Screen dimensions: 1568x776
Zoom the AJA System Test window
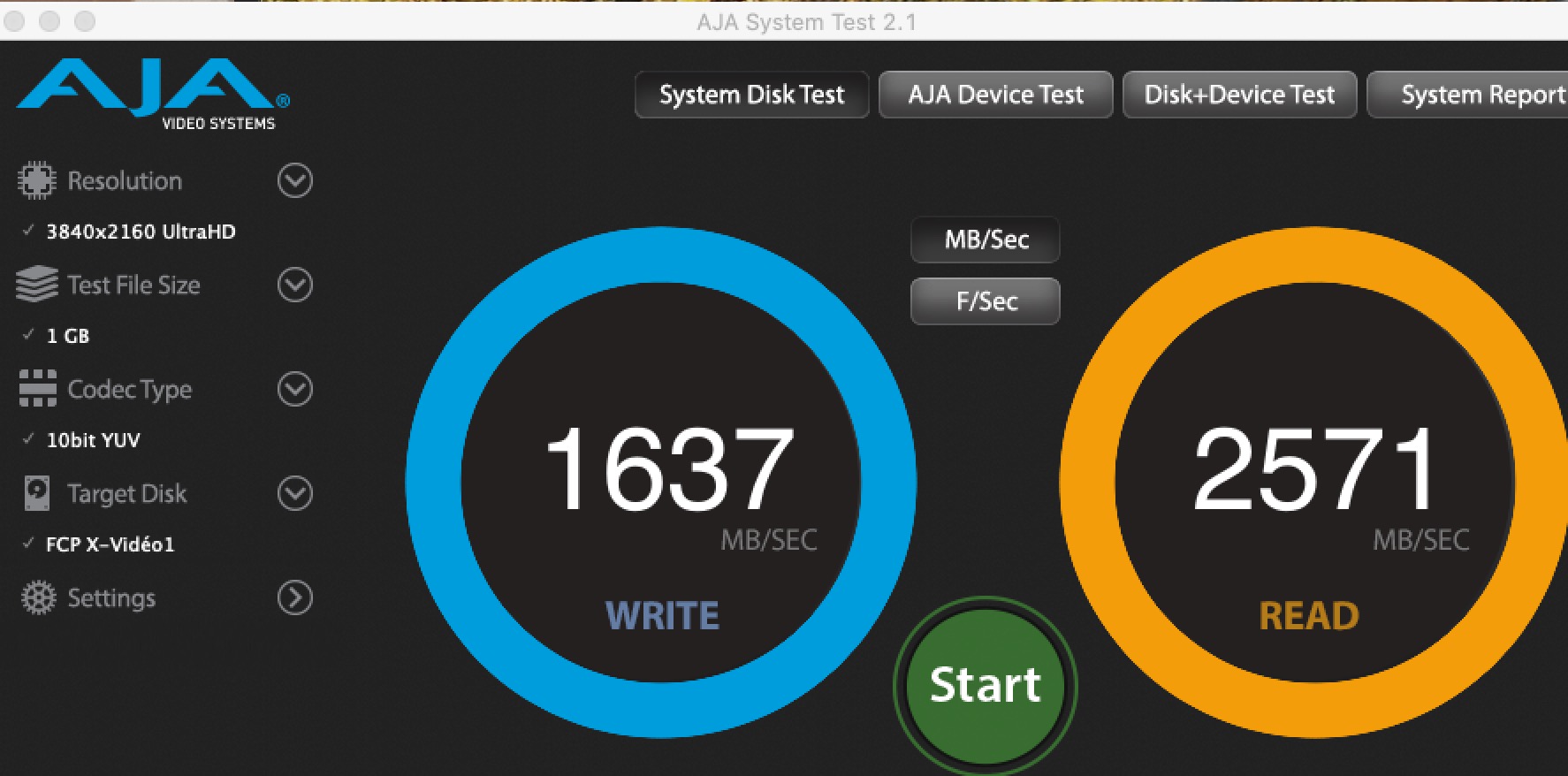pos(85,21)
